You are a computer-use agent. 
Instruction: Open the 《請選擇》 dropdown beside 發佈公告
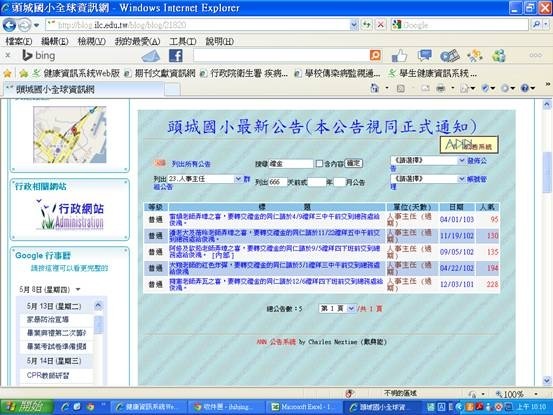pyautogui.click(x=461, y=160)
